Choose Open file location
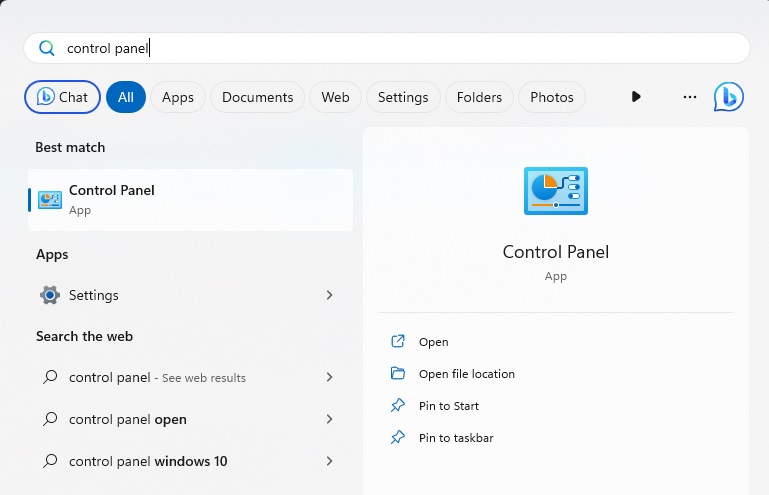 [x=466, y=374]
